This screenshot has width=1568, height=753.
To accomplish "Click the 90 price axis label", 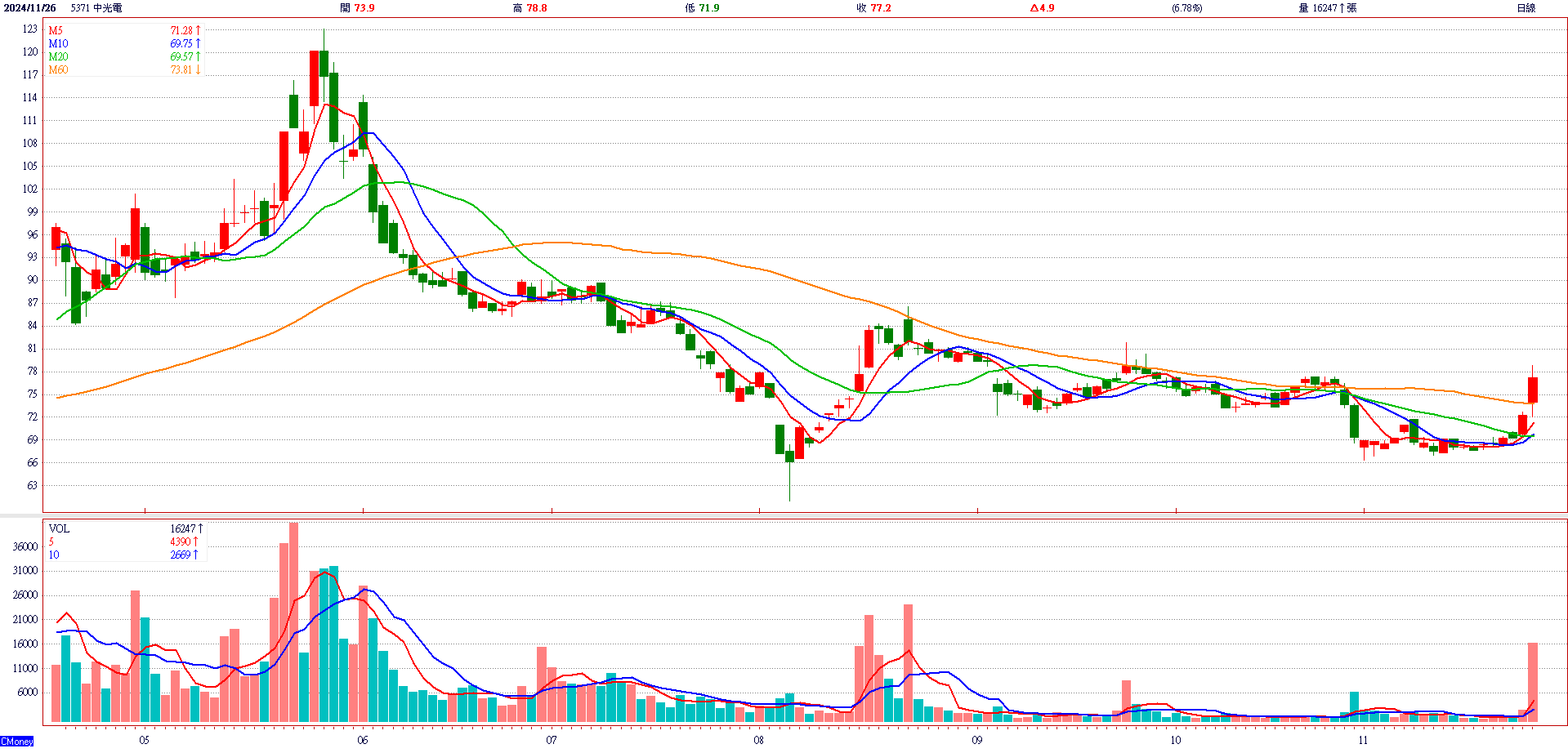I will [x=32, y=280].
